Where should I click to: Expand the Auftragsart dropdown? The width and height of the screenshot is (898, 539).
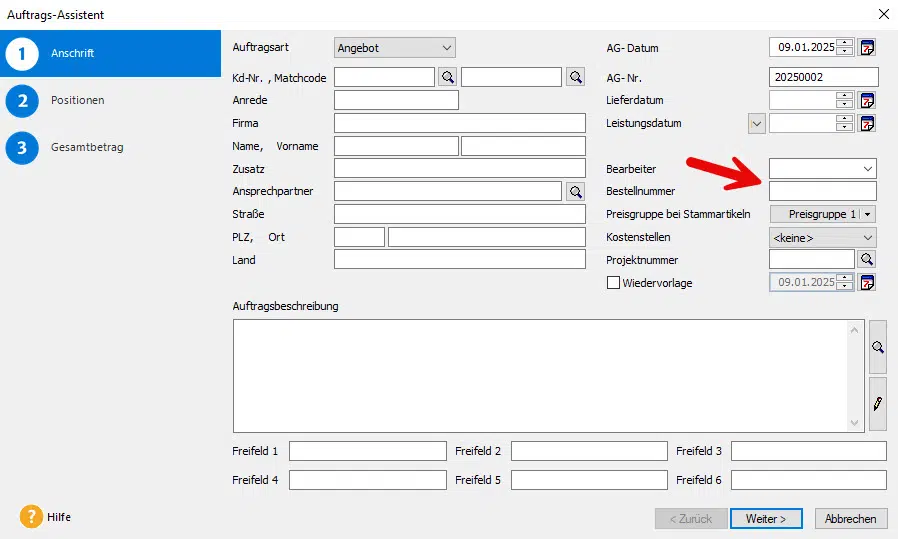pyautogui.click(x=446, y=48)
